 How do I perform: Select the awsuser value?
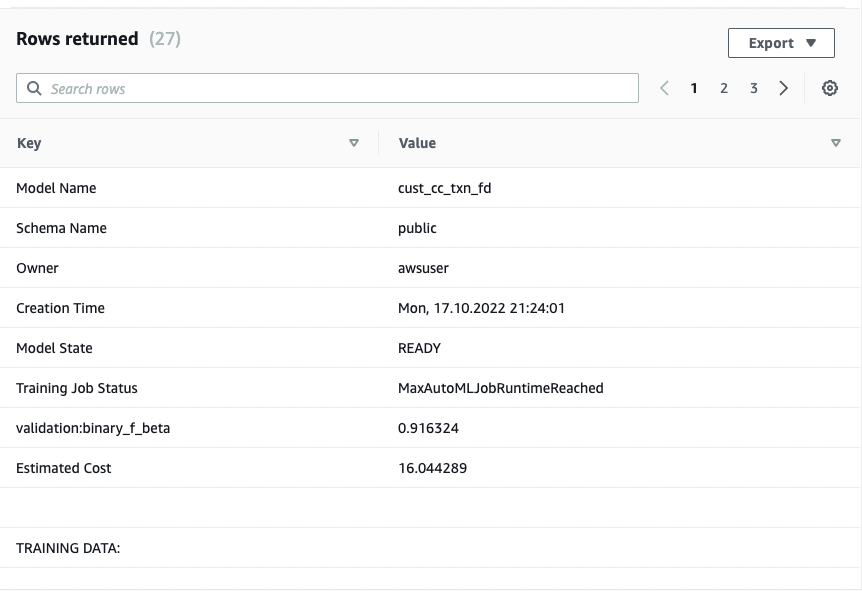(423, 268)
